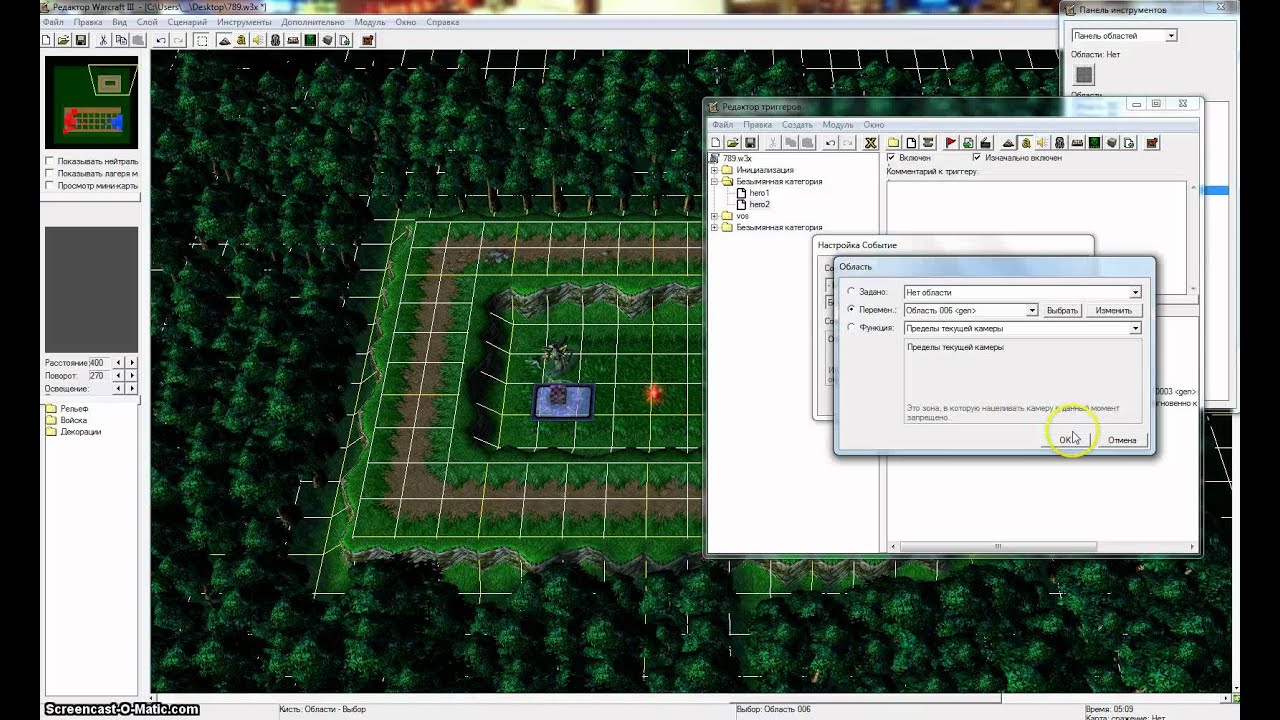
Task: Click the Расстояние value field
Action: (x=100, y=362)
